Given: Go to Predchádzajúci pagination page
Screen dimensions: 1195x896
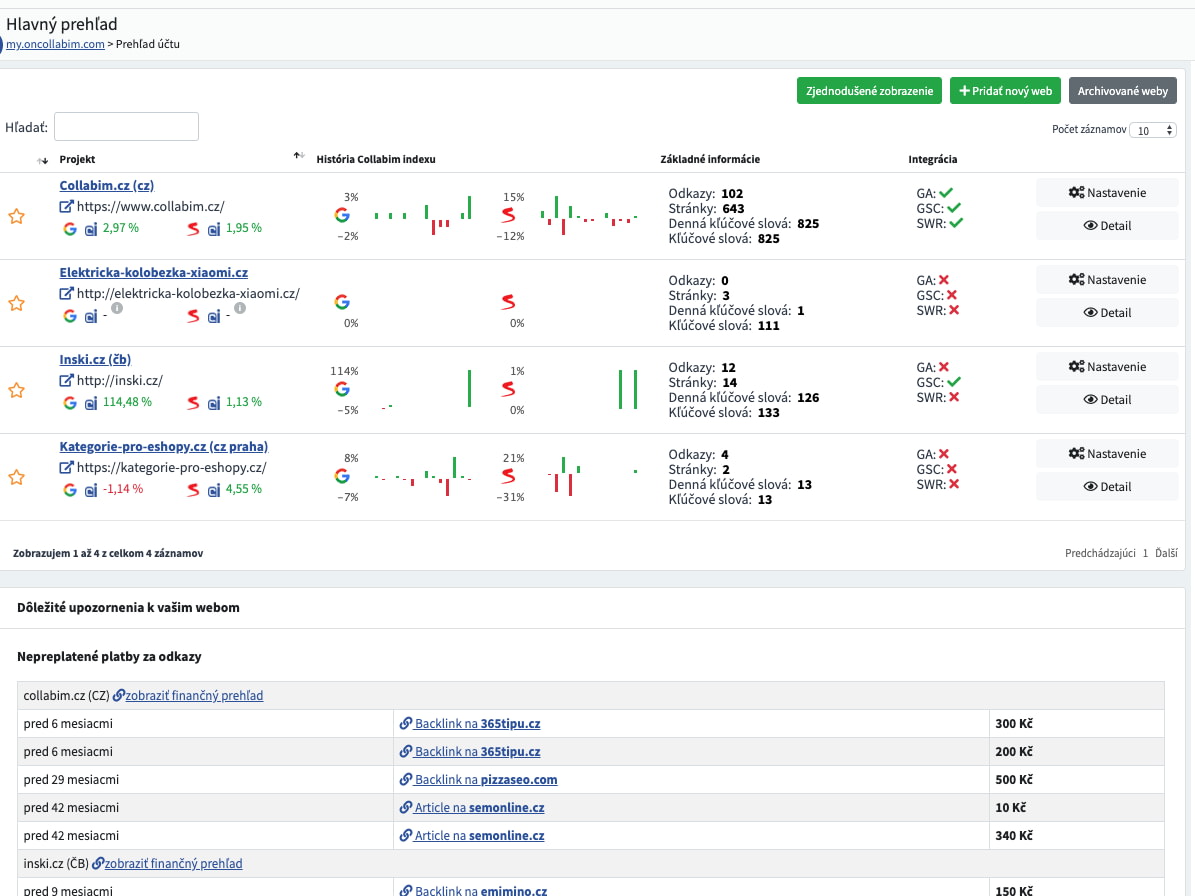Looking at the screenshot, I should [1100, 553].
